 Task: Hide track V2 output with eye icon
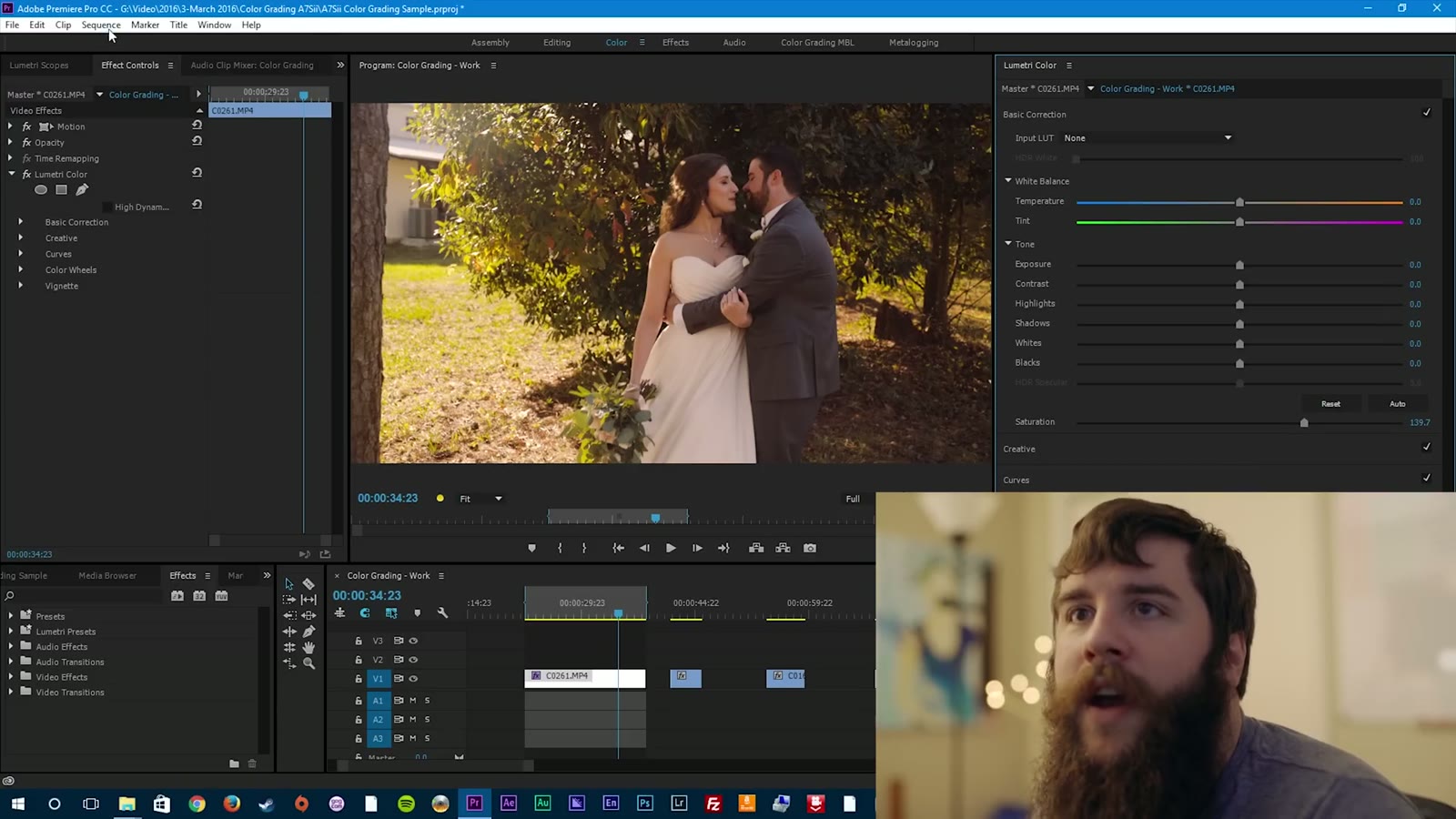[x=413, y=660]
